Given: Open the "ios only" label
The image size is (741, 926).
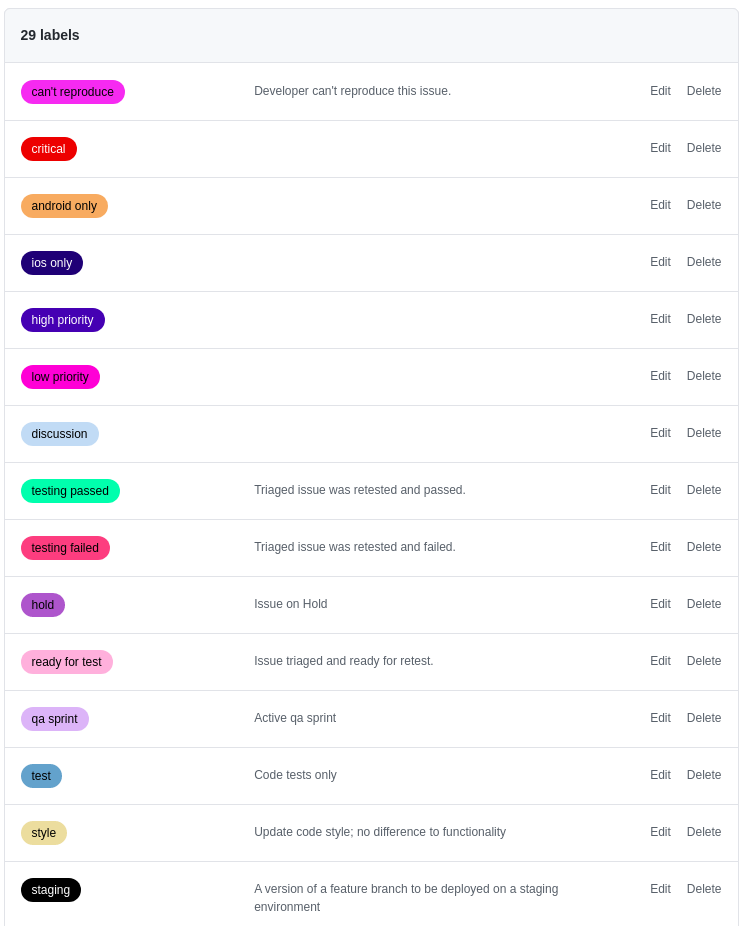Looking at the screenshot, I should tap(51, 262).
